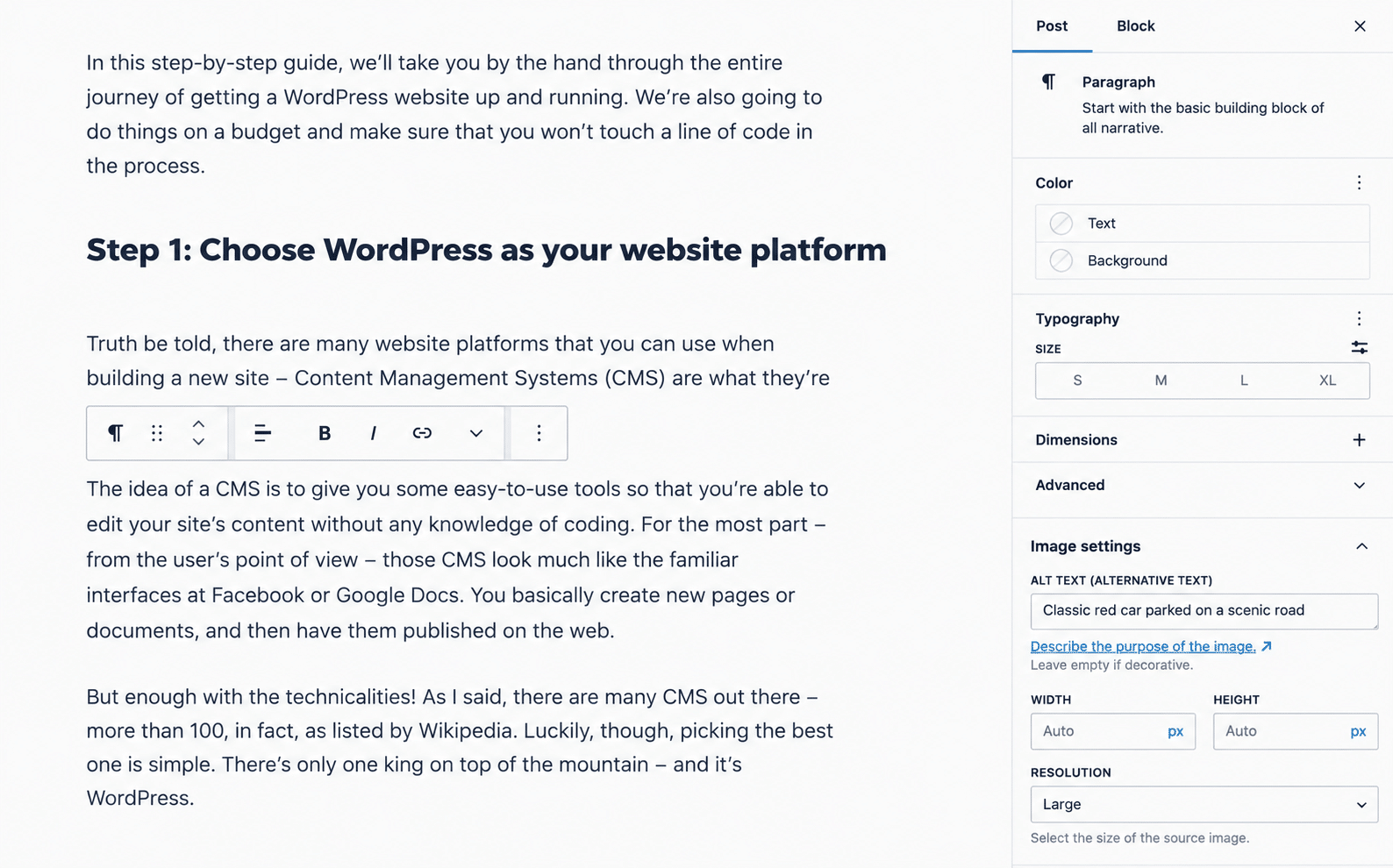Click the paragraph block type icon in toolbar
1393x868 pixels.
(115, 433)
